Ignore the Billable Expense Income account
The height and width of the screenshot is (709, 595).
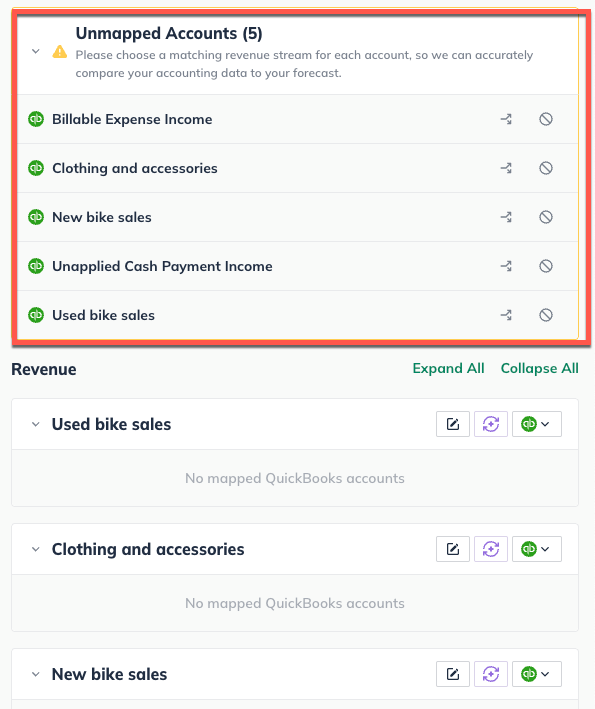pyautogui.click(x=546, y=119)
